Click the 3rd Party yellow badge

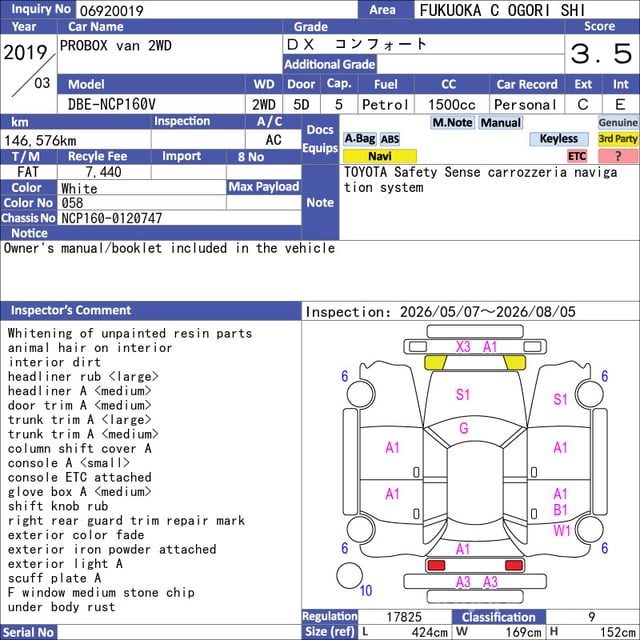[618, 139]
